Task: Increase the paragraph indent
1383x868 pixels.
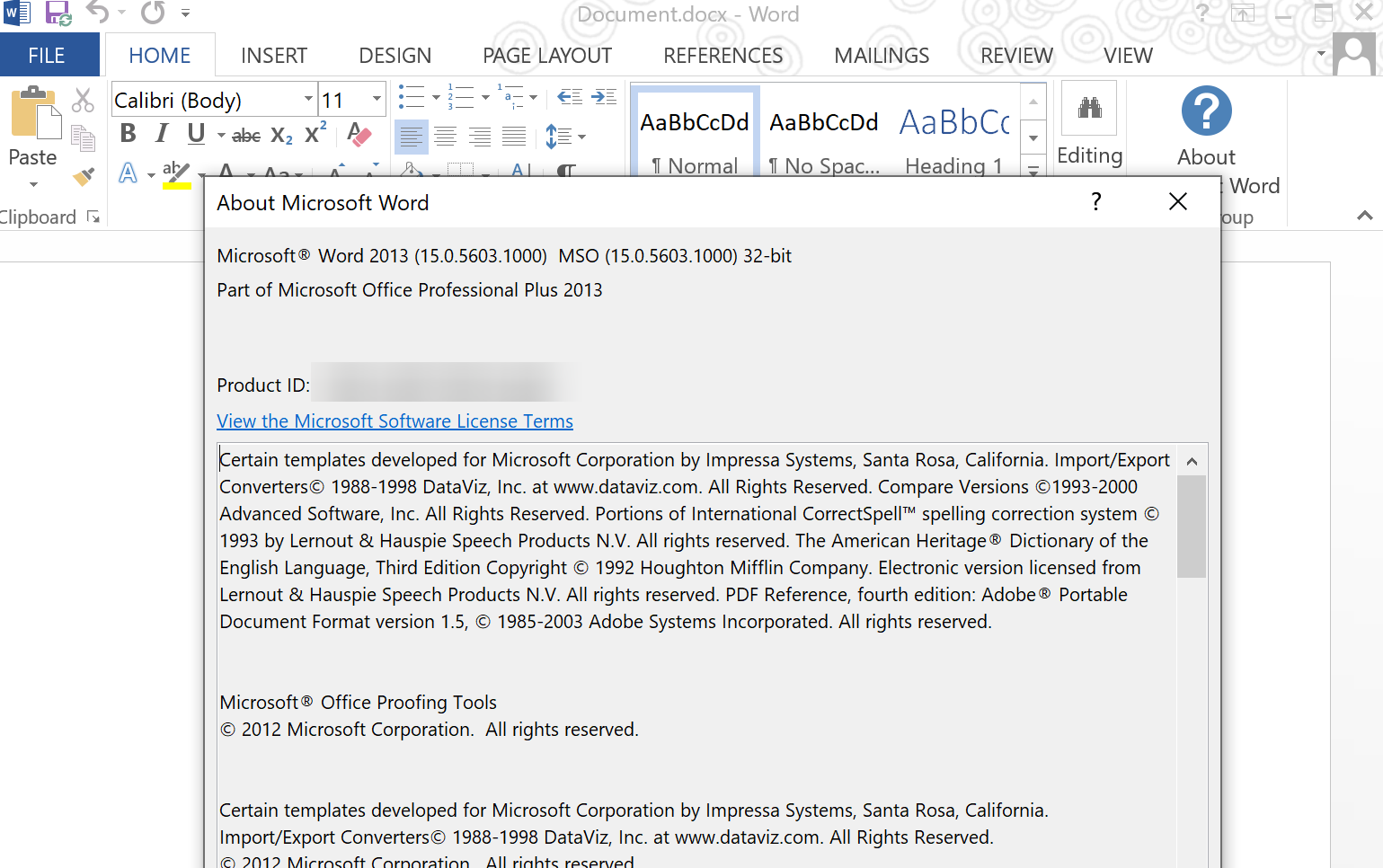Action: [604, 97]
